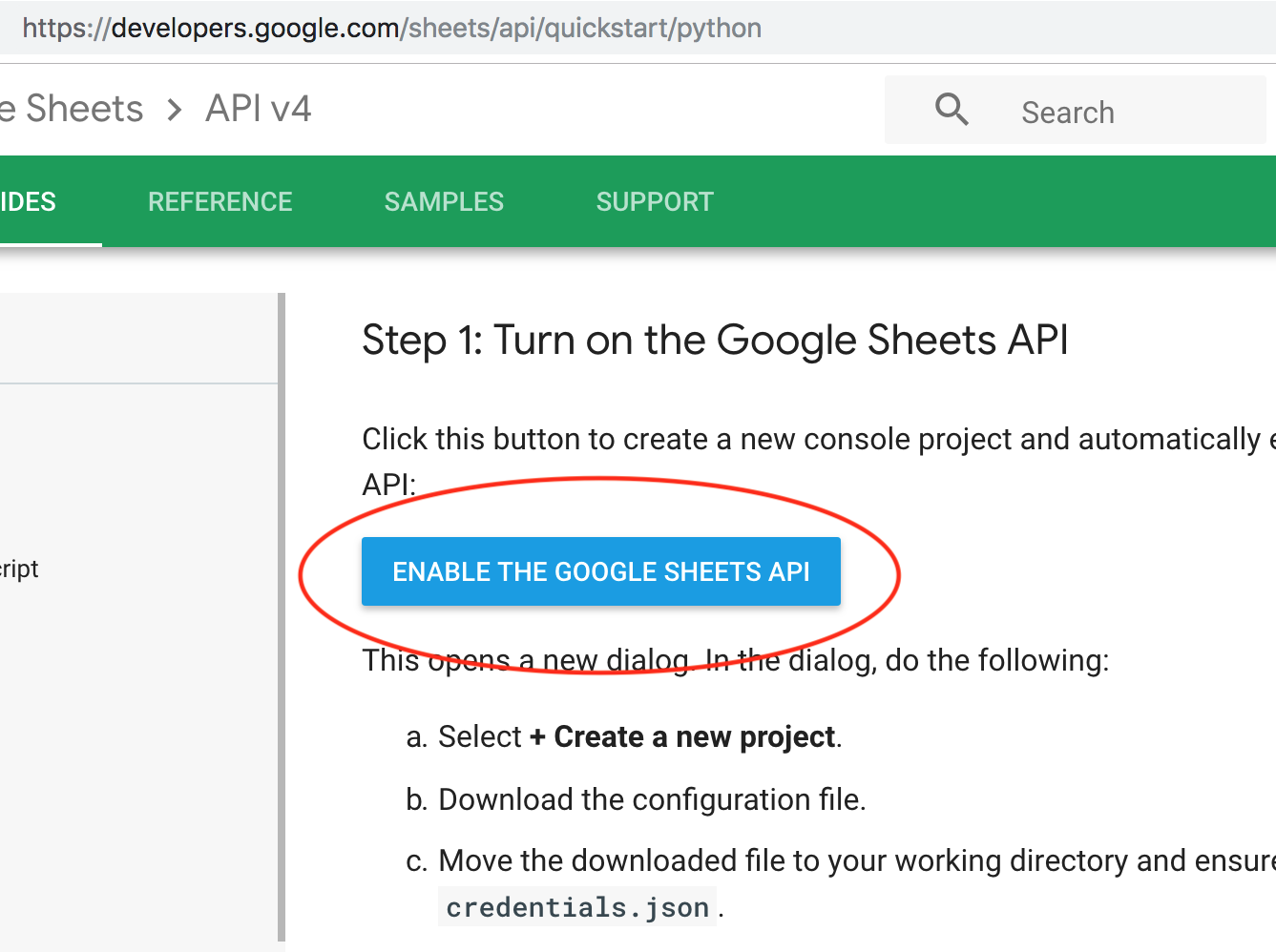This screenshot has height=952, width=1276.
Task: Open the Reference tab
Action: coord(220,202)
